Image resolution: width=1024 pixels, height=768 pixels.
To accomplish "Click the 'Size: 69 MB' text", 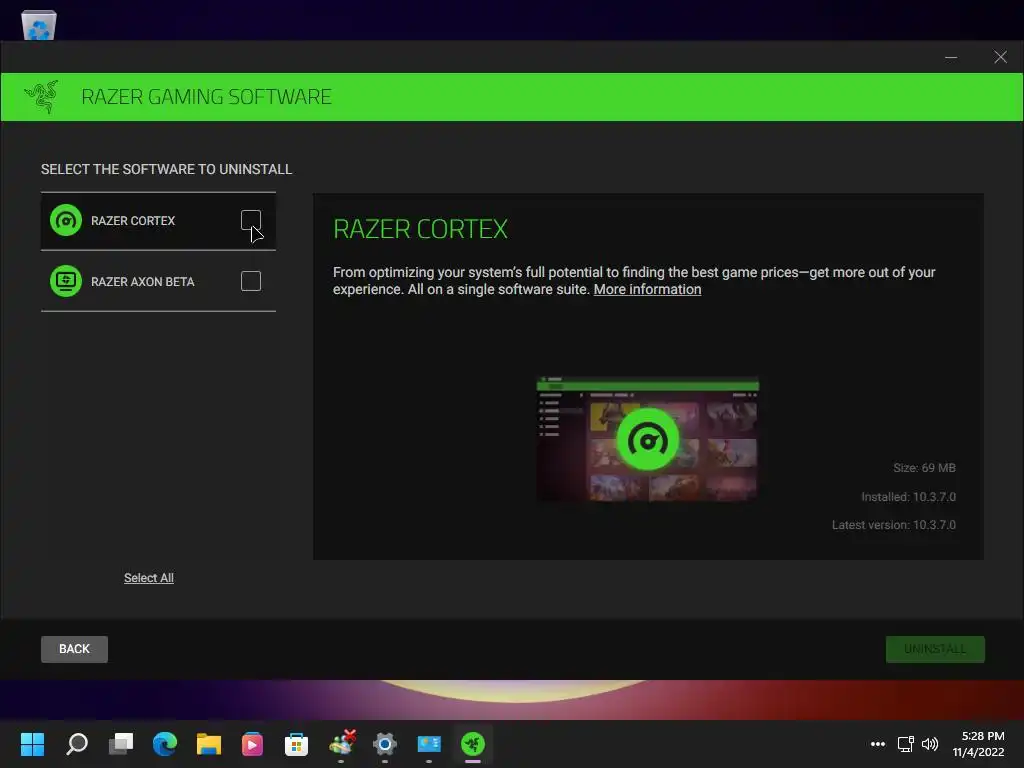I will pos(924,468).
